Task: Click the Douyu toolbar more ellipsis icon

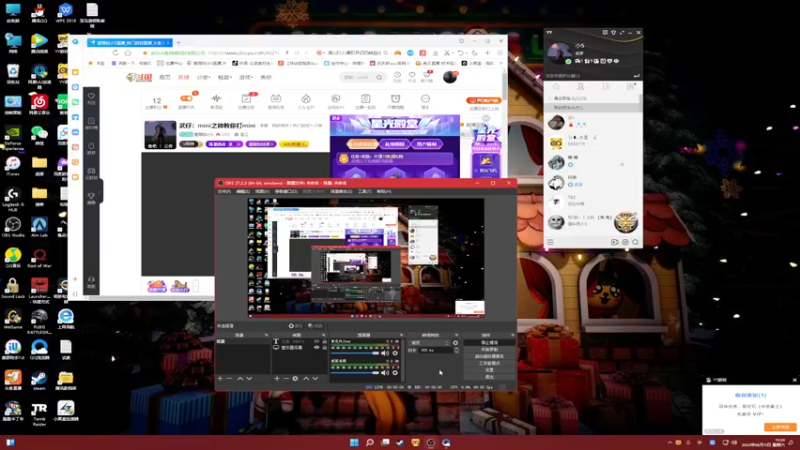Action: pyautogui.click(x=425, y=98)
